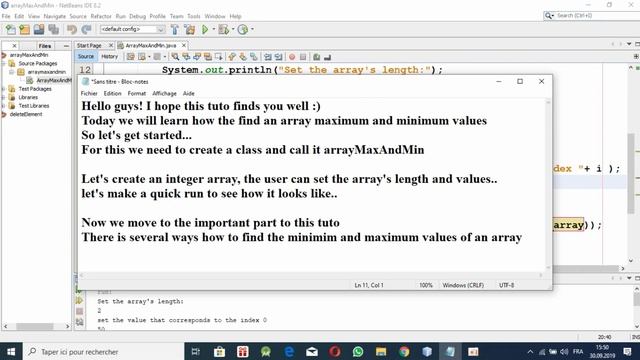Image resolution: width=640 pixels, height=360 pixels.
Task: Click Stop Macro Recording square icon
Action: click(303, 57)
